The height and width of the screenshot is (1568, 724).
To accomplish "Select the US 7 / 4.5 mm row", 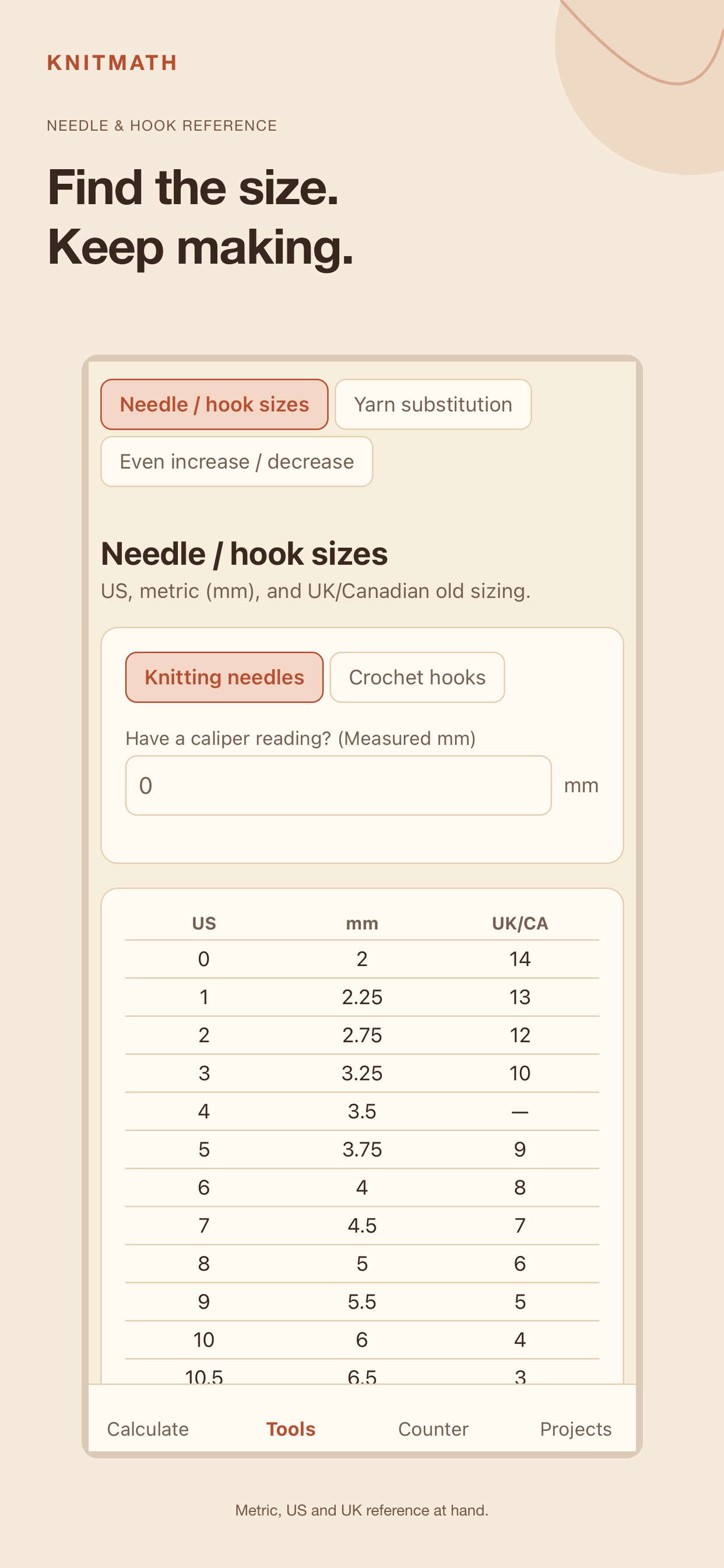I will [x=362, y=1226].
